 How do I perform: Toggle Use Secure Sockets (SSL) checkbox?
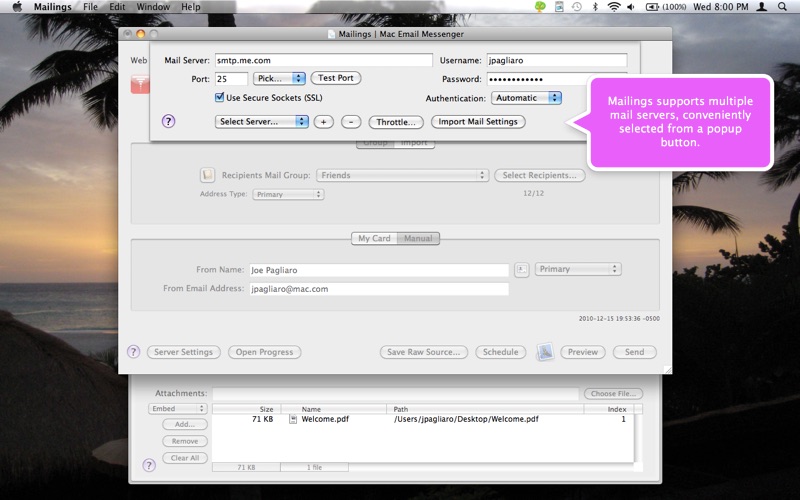[x=219, y=97]
